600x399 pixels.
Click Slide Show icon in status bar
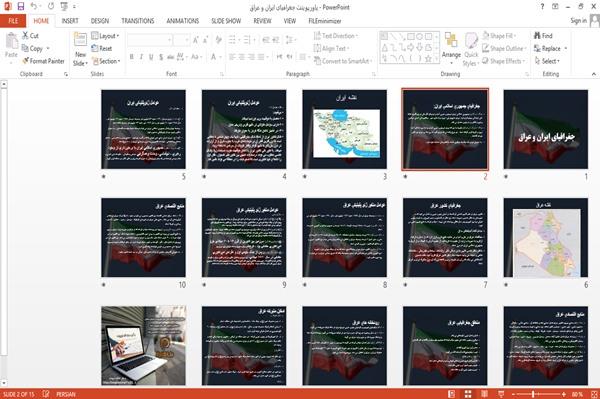click(x=501, y=394)
